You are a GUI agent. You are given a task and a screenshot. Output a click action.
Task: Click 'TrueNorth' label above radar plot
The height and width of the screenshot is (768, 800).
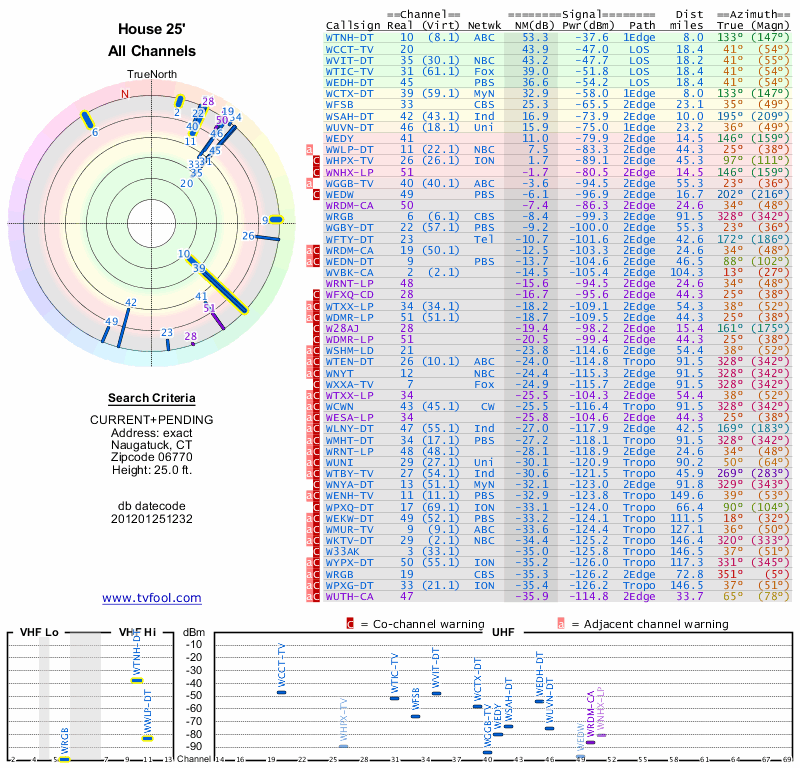coord(152,75)
